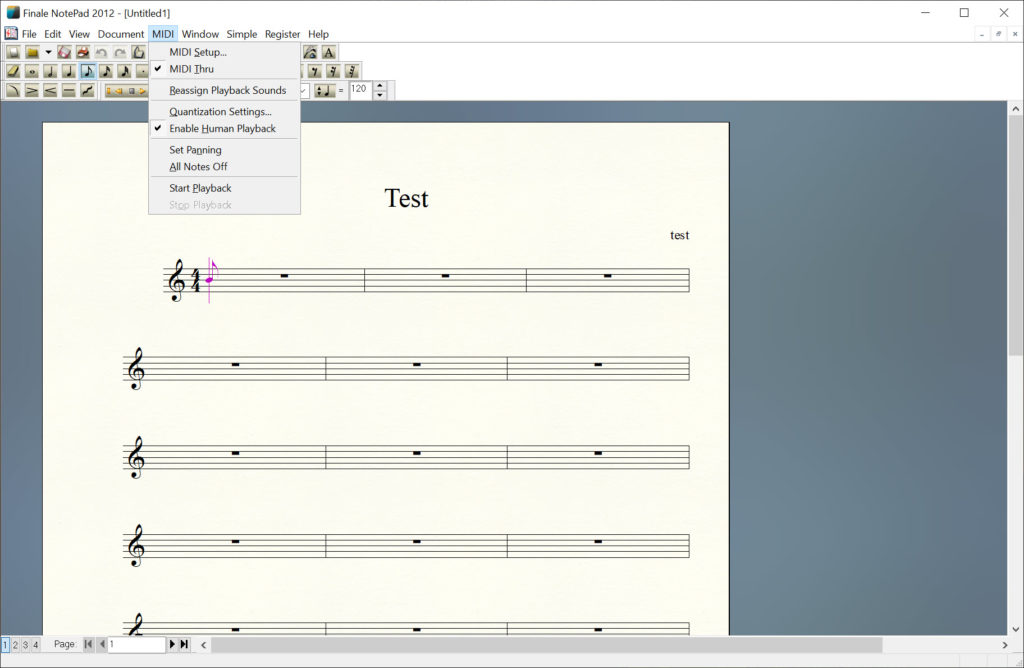Select the thirty-second note duration

click(124, 71)
